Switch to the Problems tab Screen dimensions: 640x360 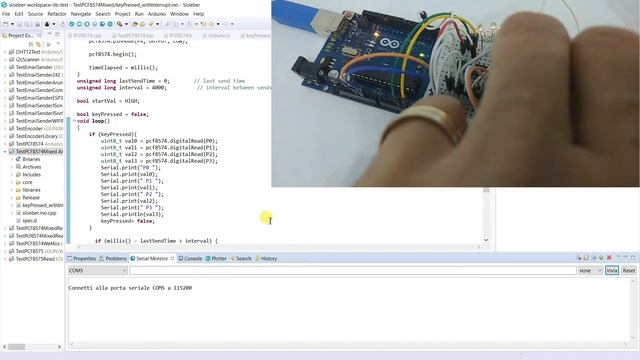(x=113, y=258)
